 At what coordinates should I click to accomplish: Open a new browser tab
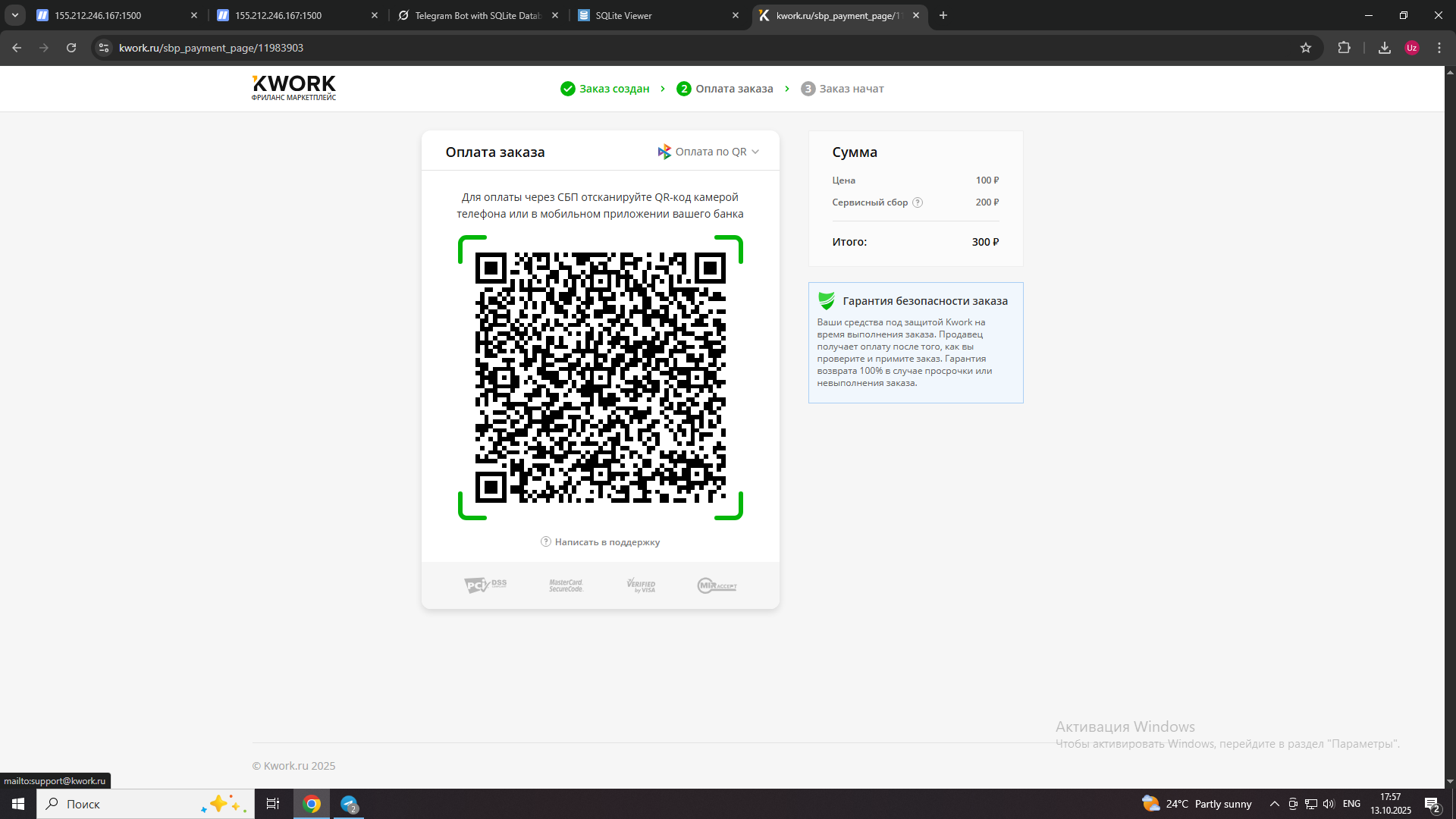pyautogui.click(x=943, y=15)
